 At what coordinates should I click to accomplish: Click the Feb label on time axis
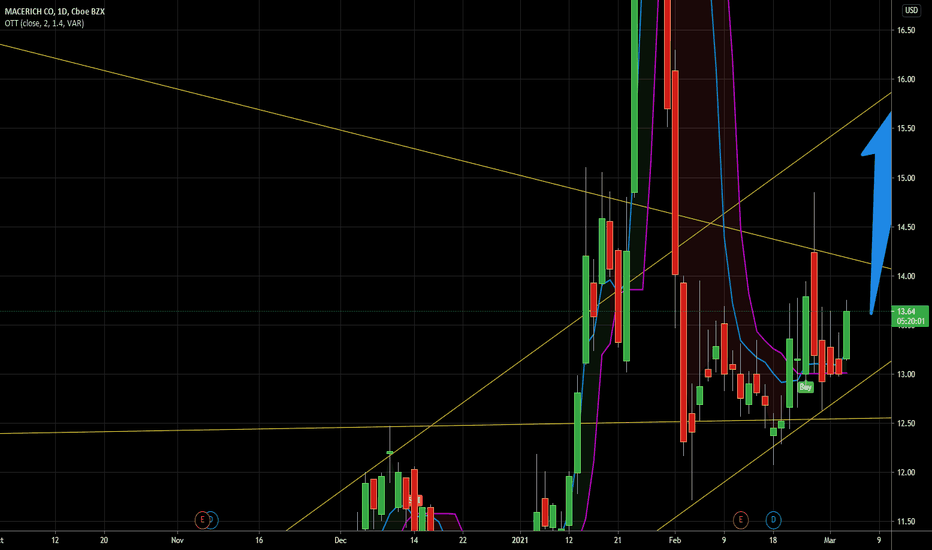coord(675,540)
